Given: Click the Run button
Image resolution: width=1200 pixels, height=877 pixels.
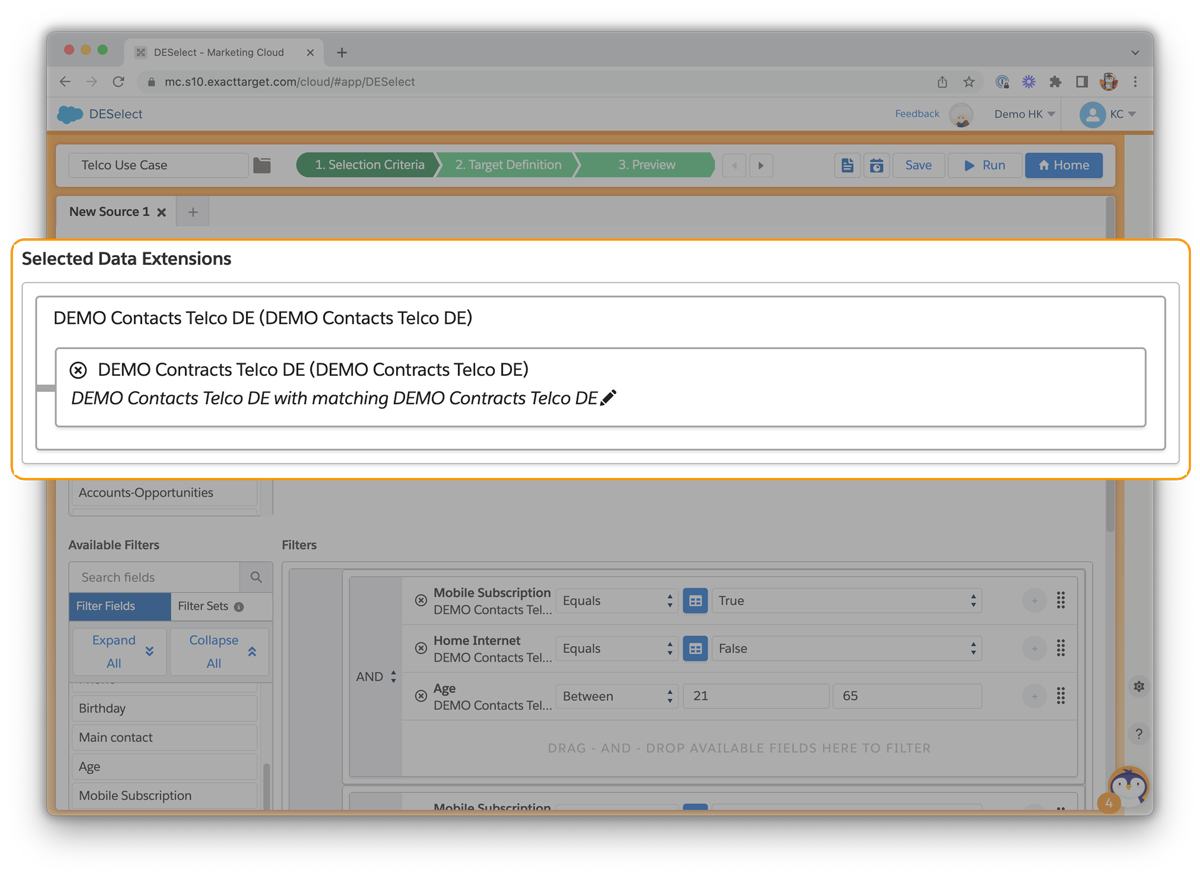Looking at the screenshot, I should 984,165.
